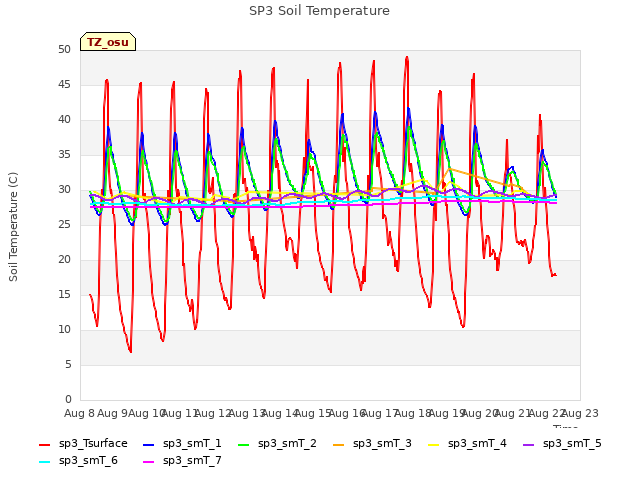
Task: Click the purple sp3_smT_5 legend swatch
Action: pos(529,444)
